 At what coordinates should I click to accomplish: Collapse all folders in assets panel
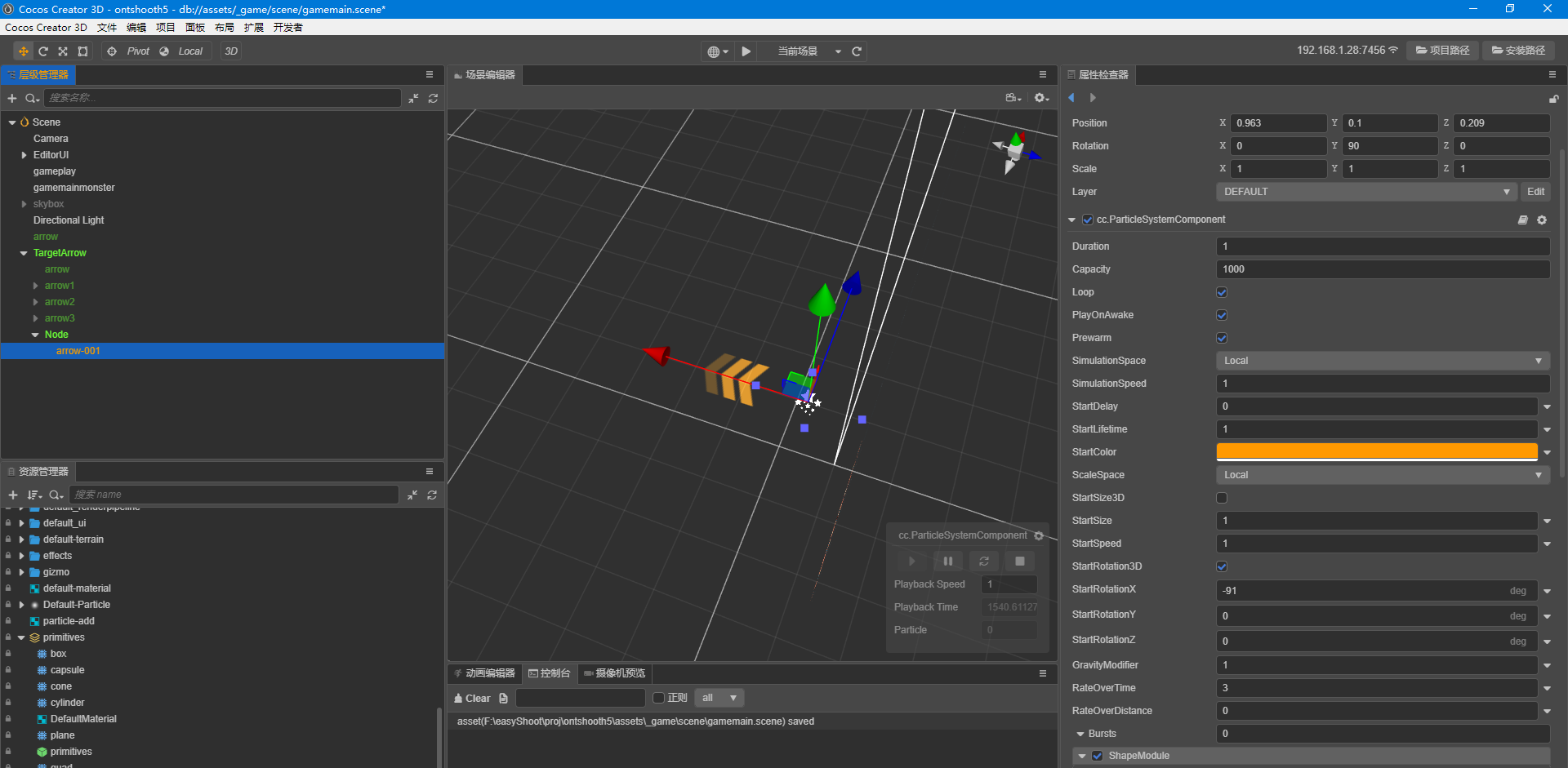412,495
